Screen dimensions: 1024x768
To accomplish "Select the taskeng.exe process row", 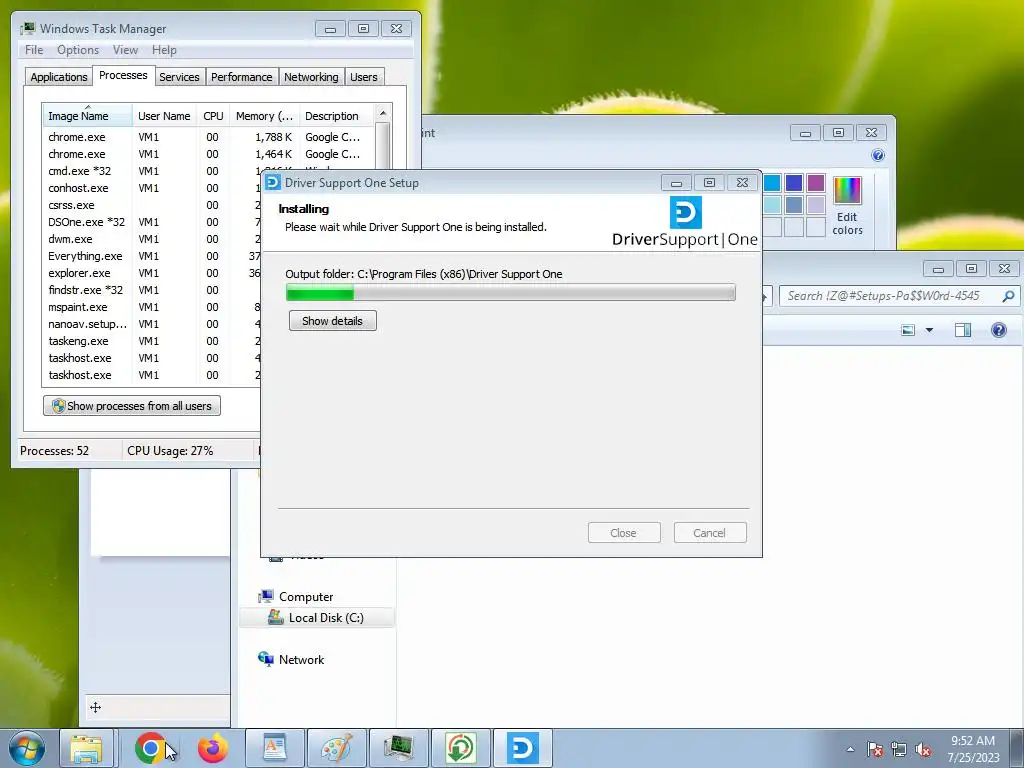I will (152, 341).
